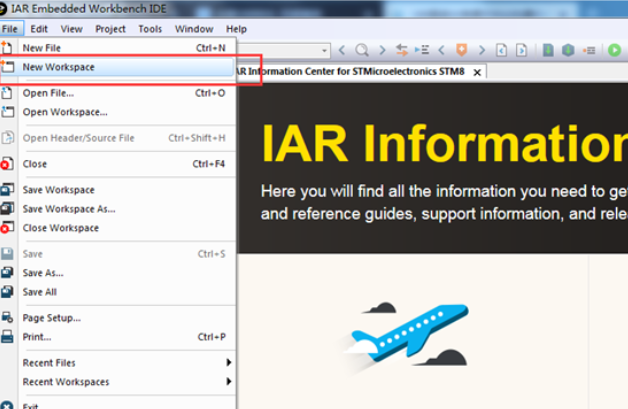Click the green Download and Debug button

[x=614, y=50]
